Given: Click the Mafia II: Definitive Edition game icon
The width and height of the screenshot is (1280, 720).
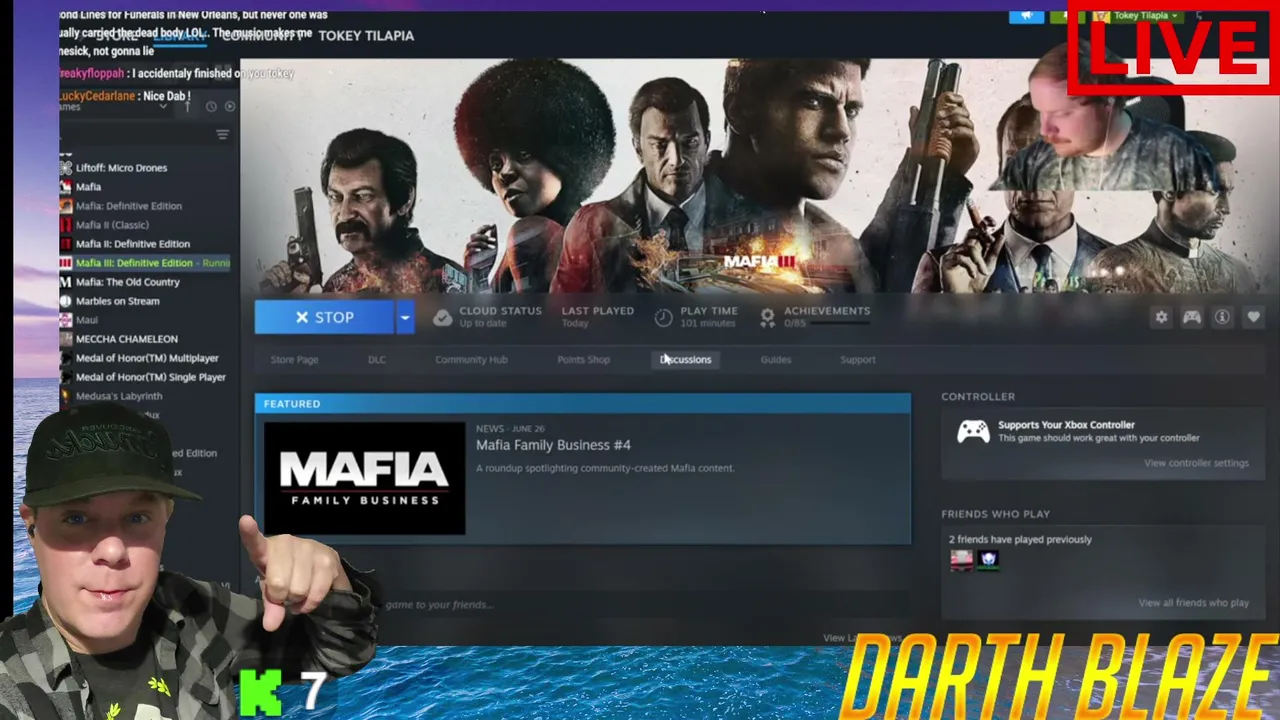Looking at the screenshot, I should (66, 244).
